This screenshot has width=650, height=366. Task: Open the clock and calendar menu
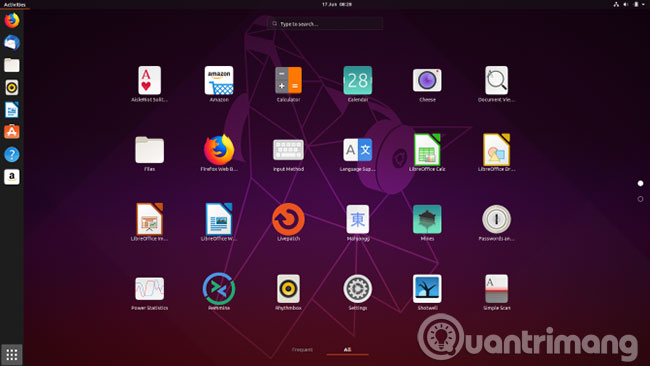point(337,5)
